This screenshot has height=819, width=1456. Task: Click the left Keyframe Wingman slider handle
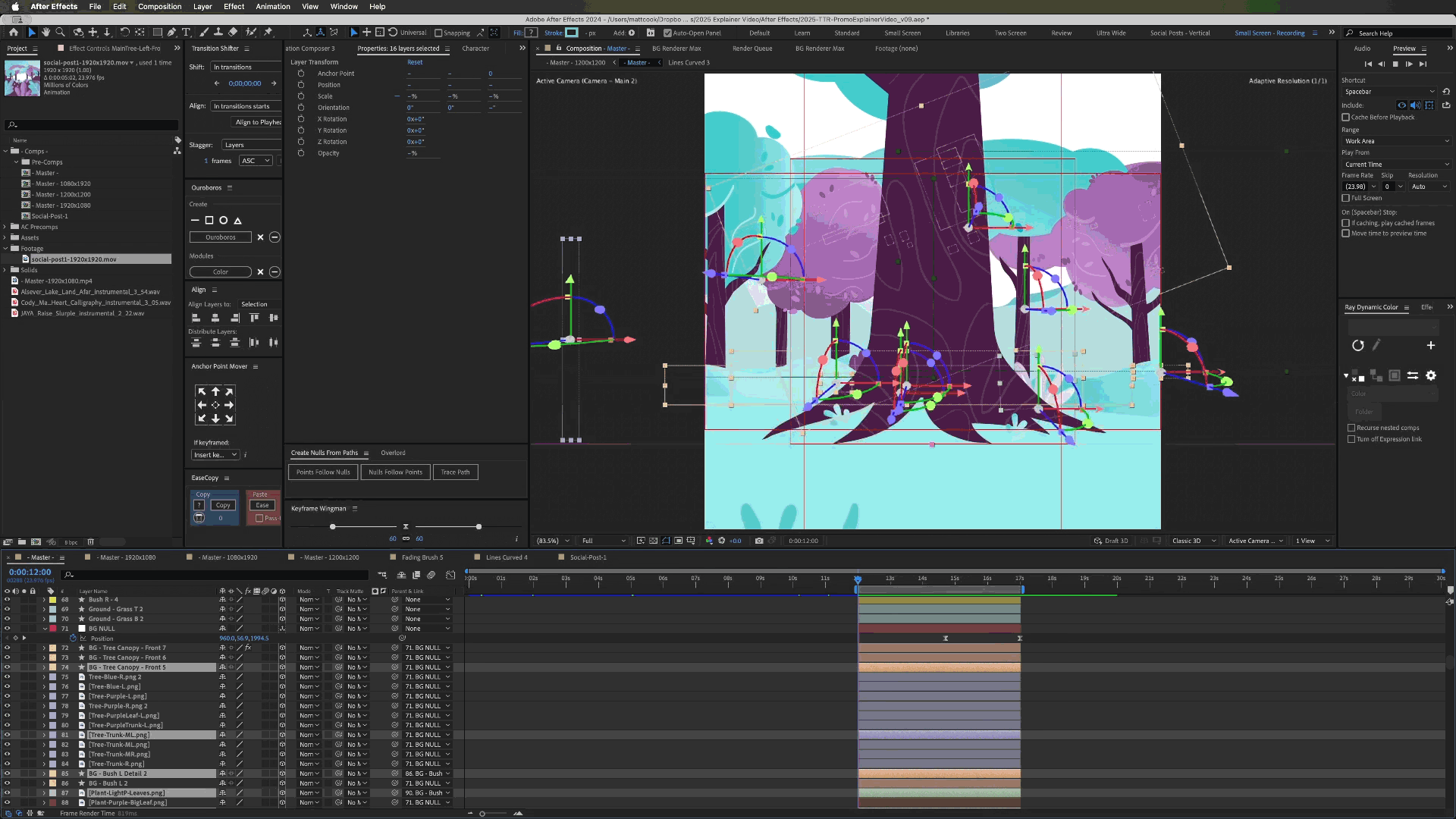coord(332,526)
